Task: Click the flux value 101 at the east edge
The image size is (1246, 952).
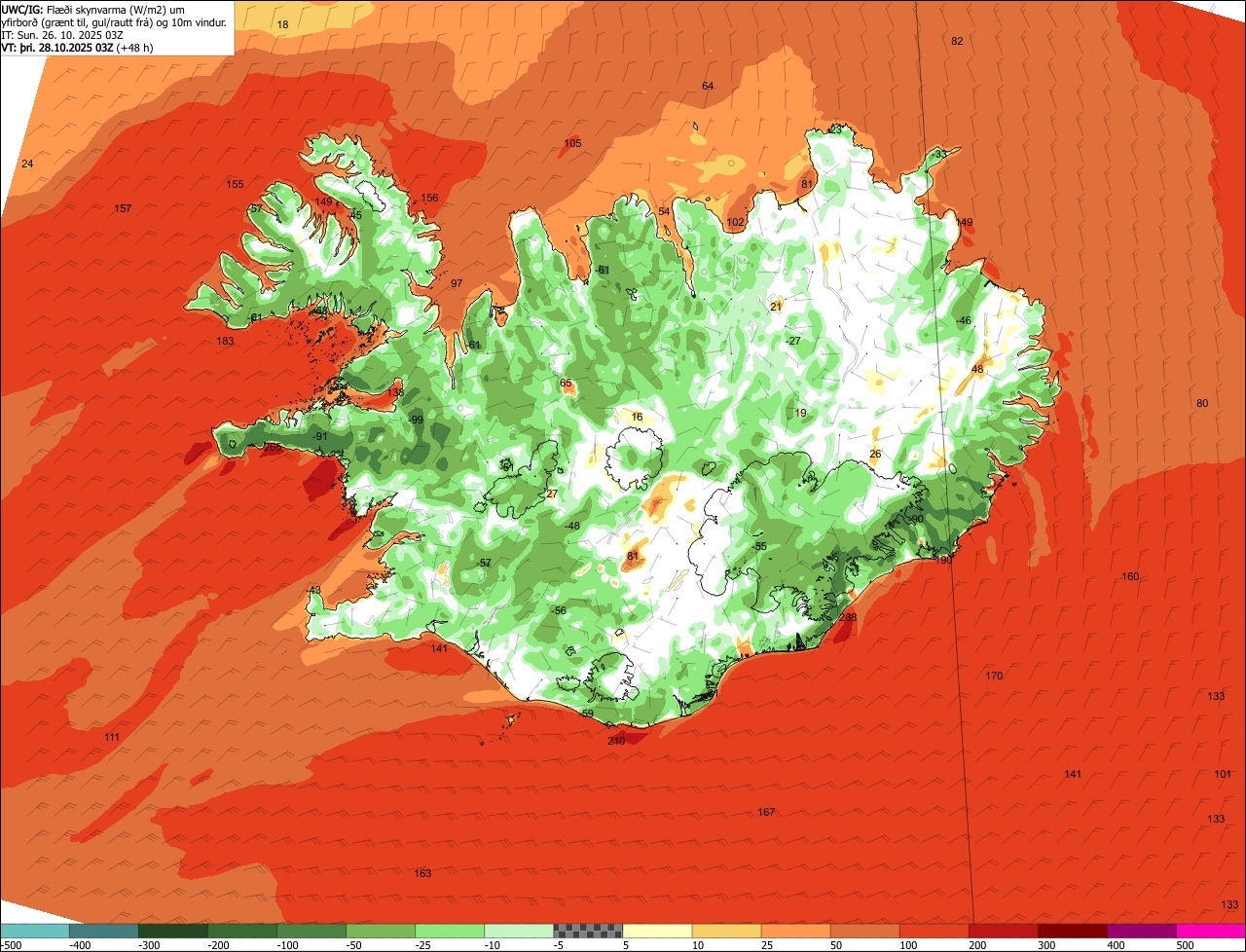Action: [1223, 775]
